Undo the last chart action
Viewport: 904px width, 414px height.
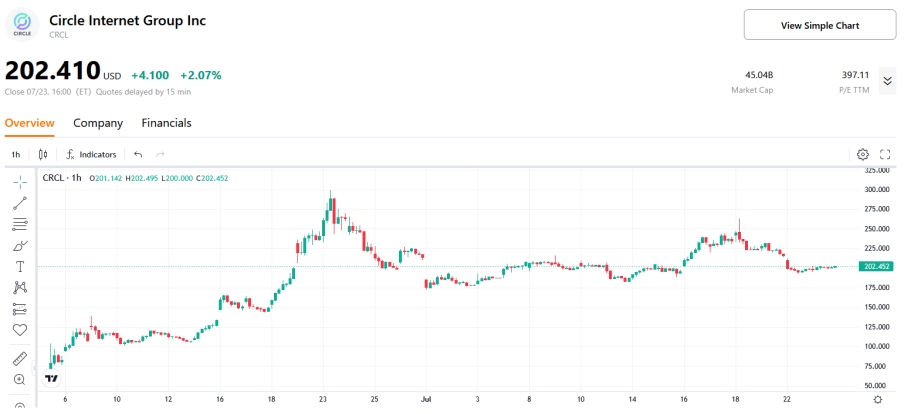coord(138,154)
